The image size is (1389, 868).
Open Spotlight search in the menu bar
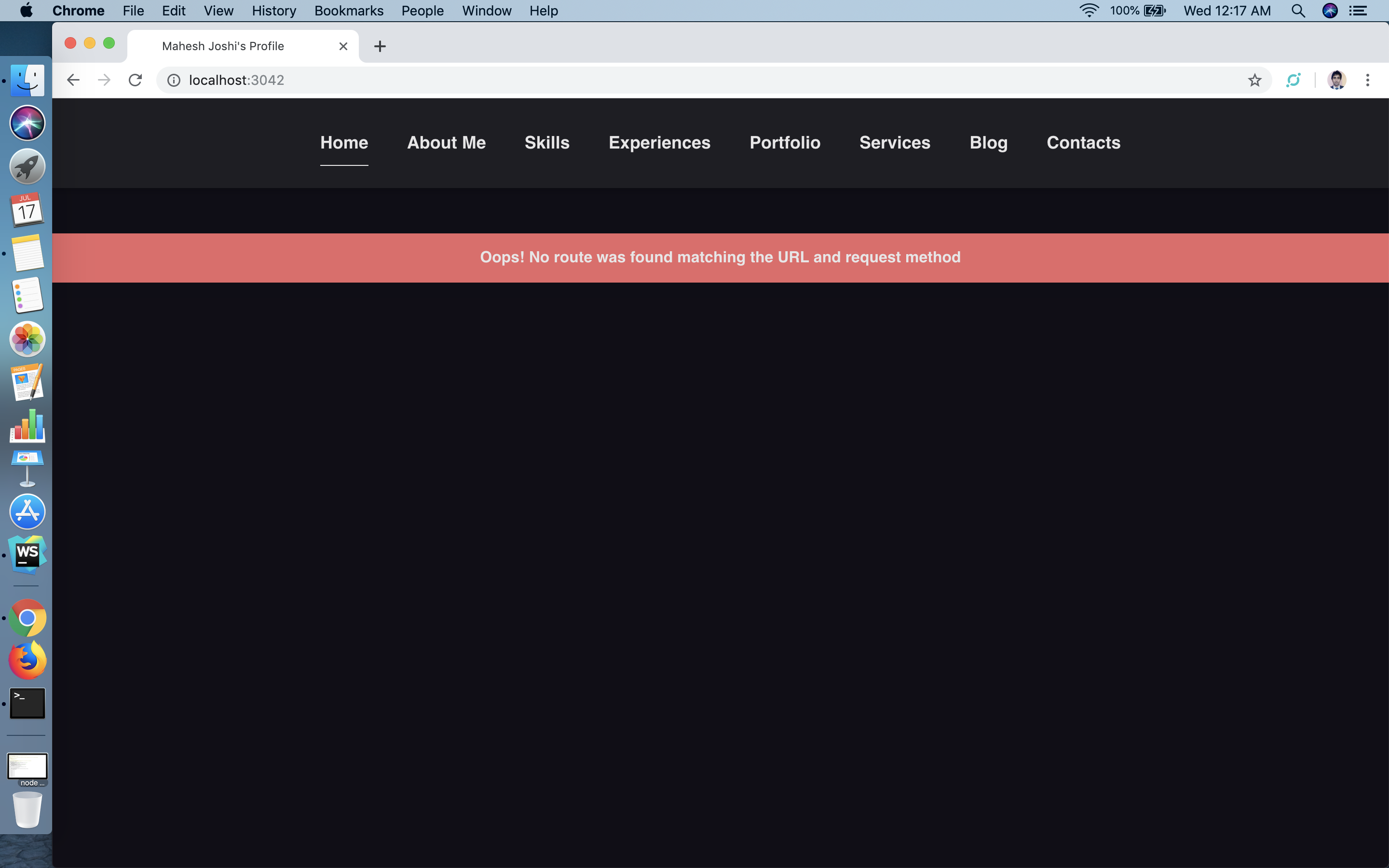1298,11
